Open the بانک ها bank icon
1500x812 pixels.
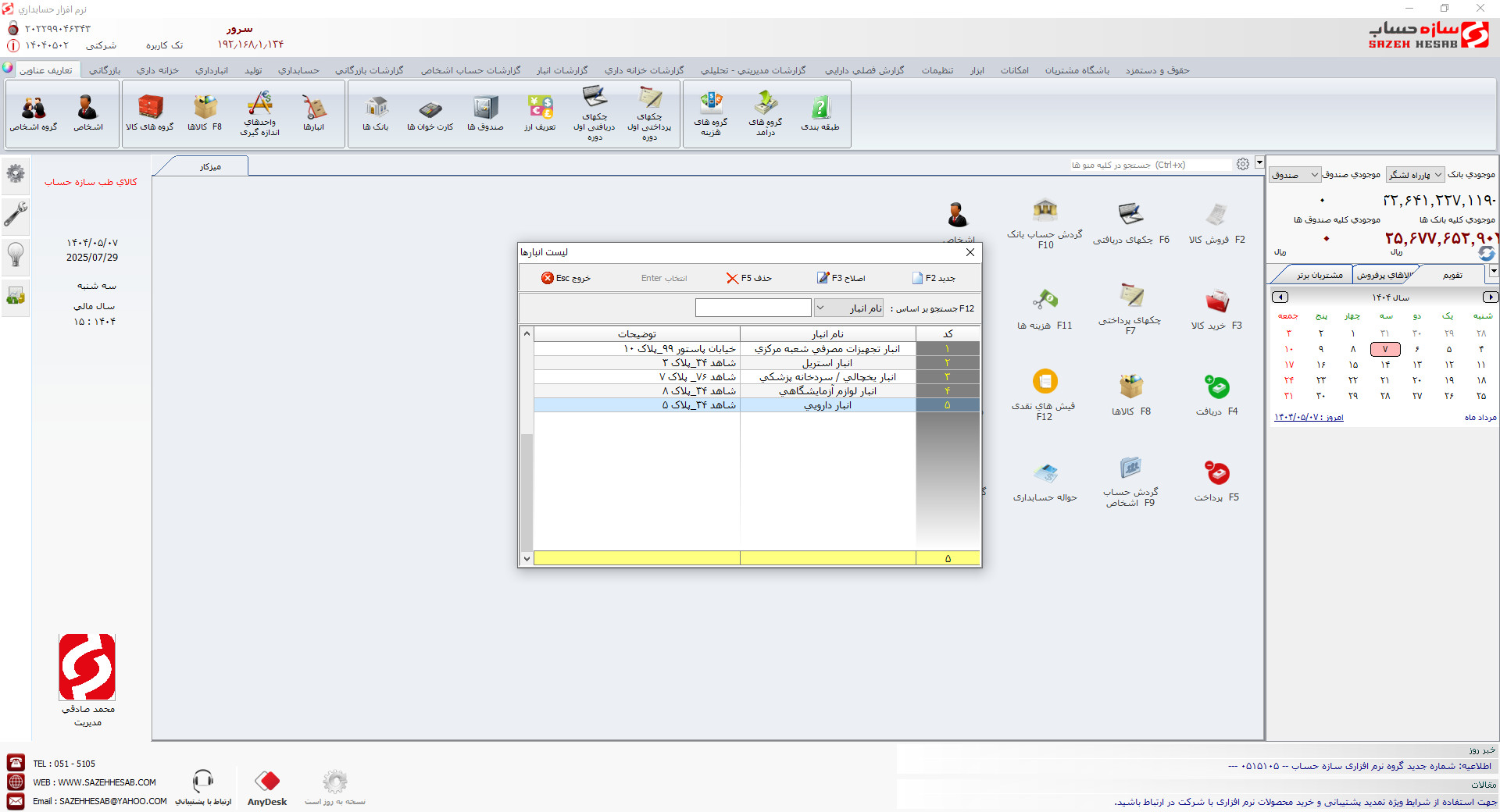pyautogui.click(x=376, y=113)
